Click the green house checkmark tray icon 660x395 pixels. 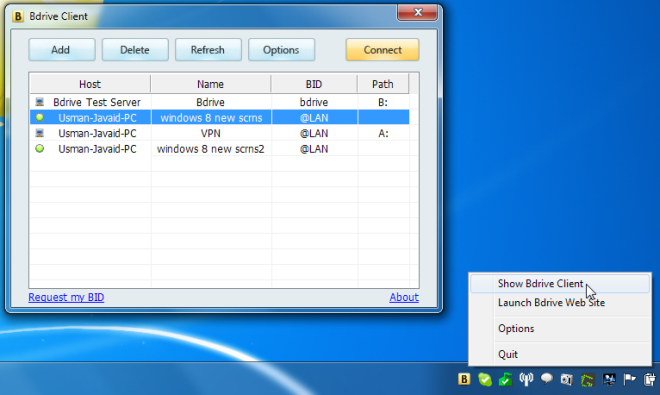[505, 379]
